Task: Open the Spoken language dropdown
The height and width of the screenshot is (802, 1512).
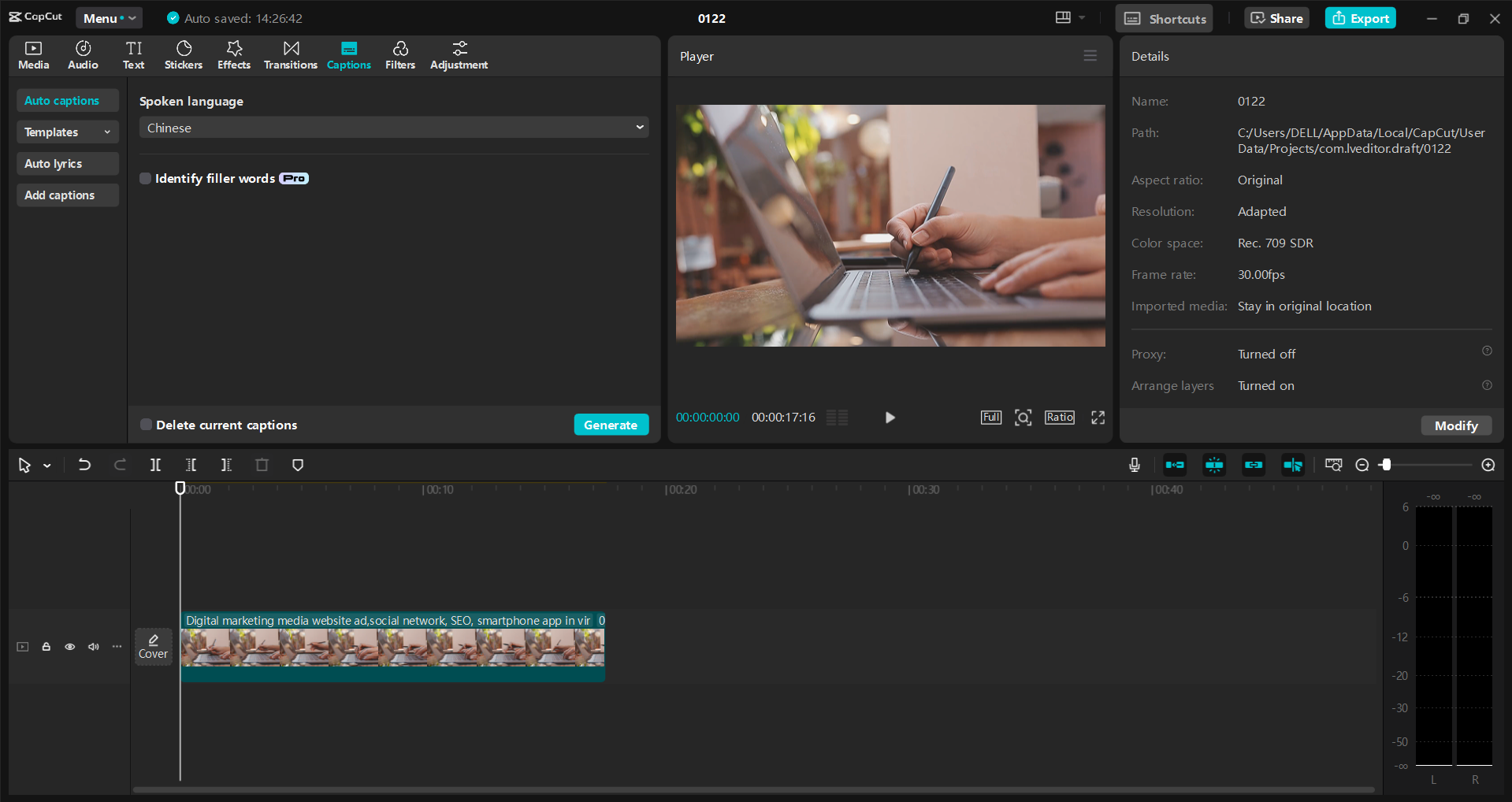Action: pyautogui.click(x=393, y=127)
